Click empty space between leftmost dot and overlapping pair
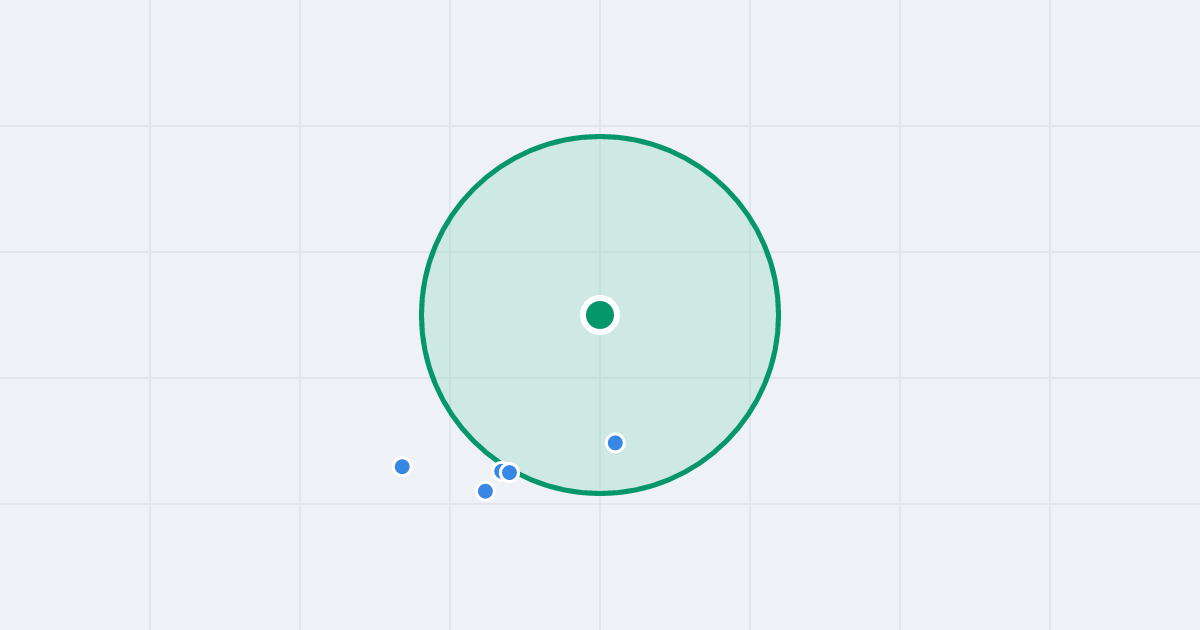1200x630 pixels. (450, 469)
